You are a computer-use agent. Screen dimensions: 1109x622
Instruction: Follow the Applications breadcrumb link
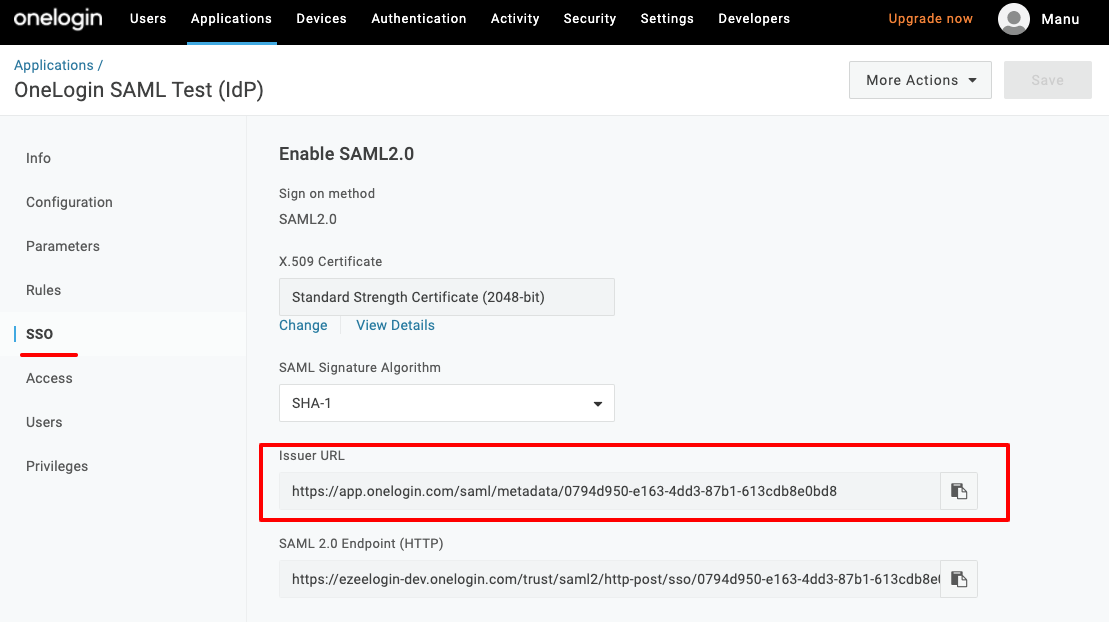coord(54,65)
